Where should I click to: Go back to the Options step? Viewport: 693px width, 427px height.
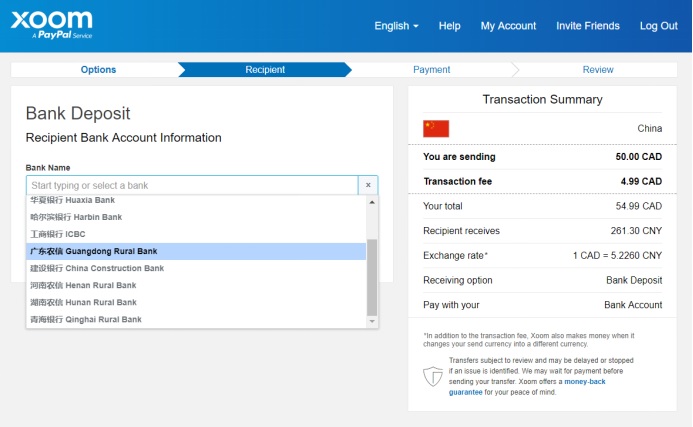(x=98, y=69)
